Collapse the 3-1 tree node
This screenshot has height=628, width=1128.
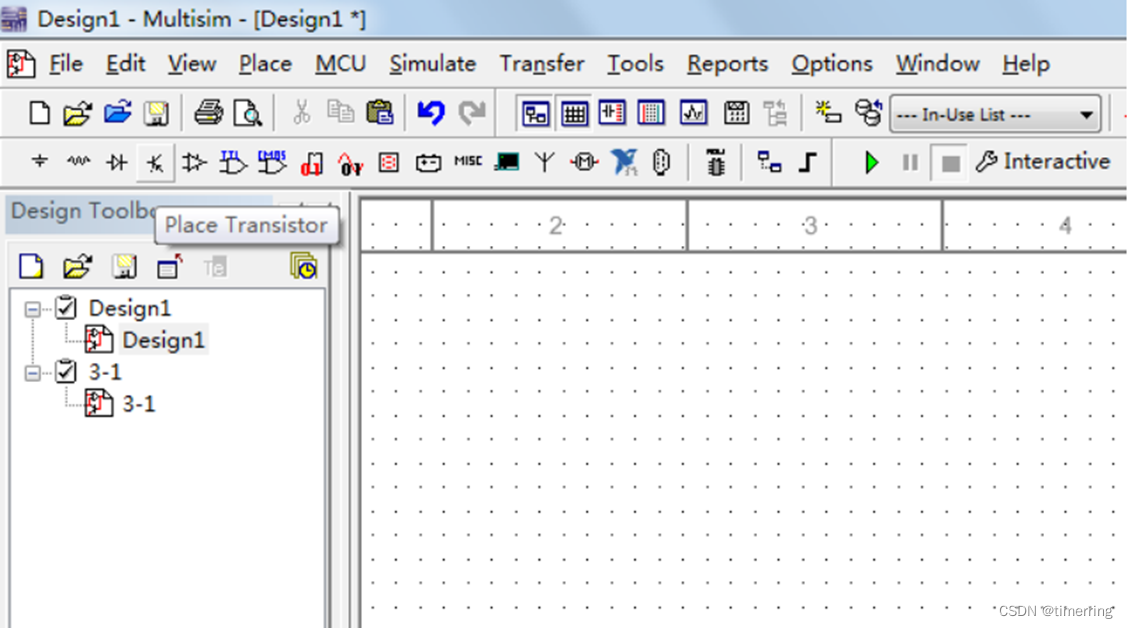32,373
